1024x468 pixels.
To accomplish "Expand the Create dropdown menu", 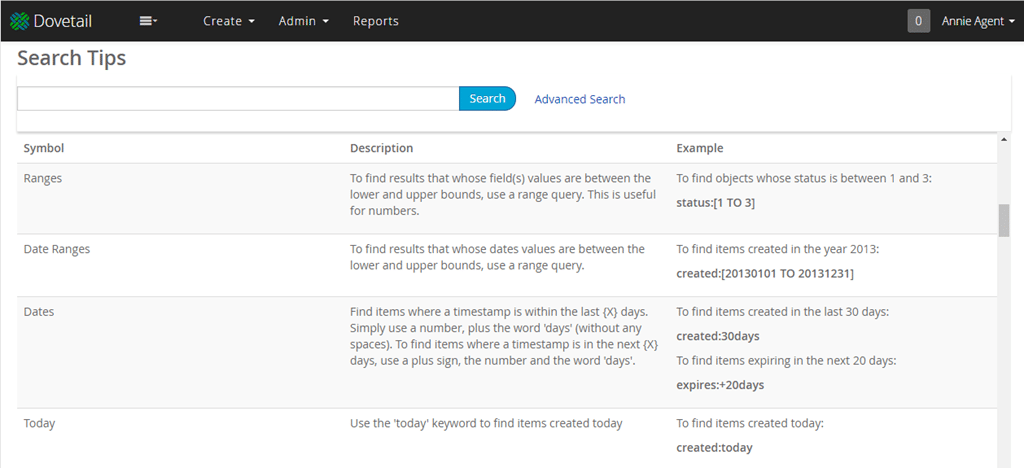I will [229, 21].
